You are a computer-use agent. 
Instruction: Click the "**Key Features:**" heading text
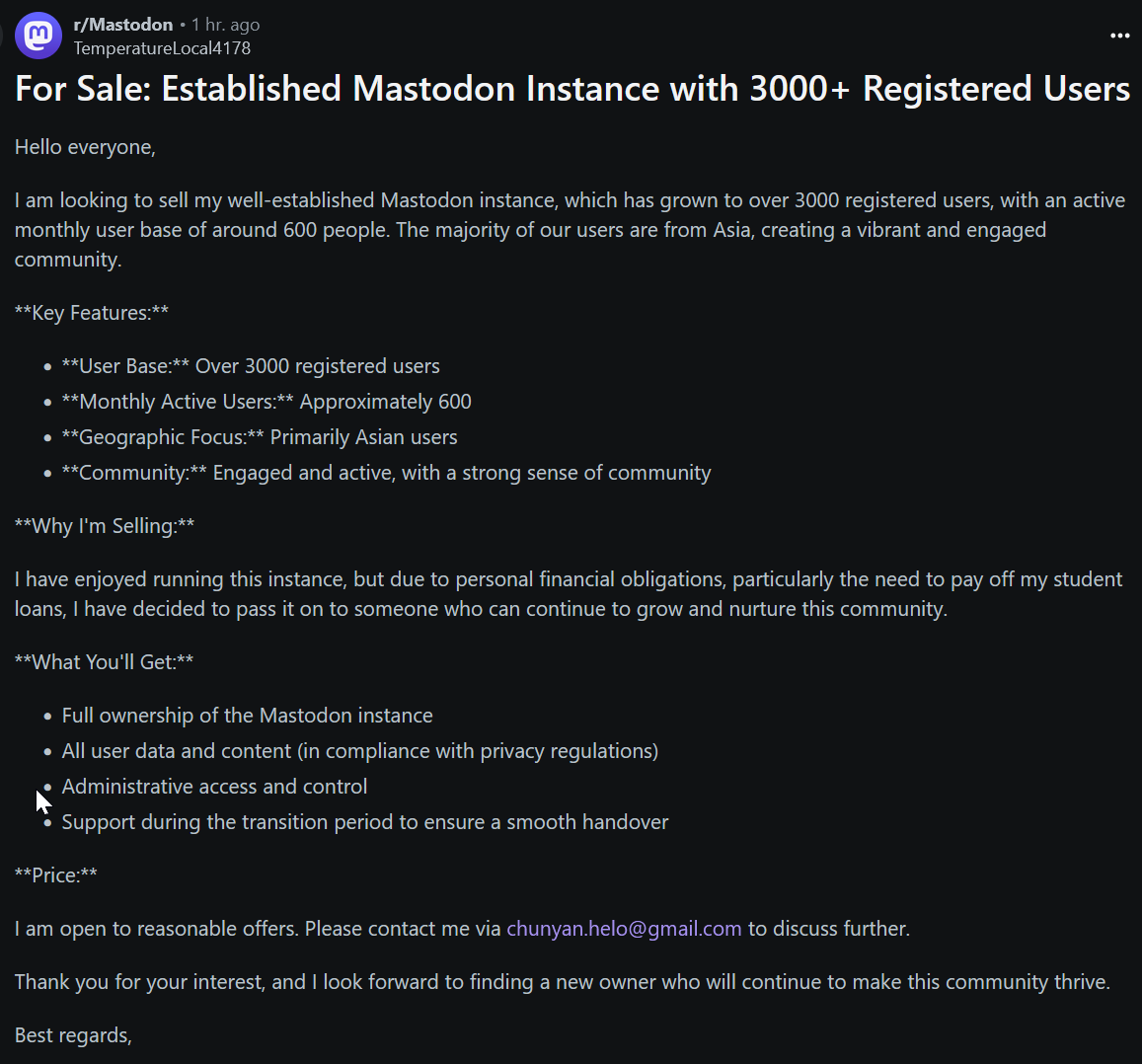(x=92, y=313)
